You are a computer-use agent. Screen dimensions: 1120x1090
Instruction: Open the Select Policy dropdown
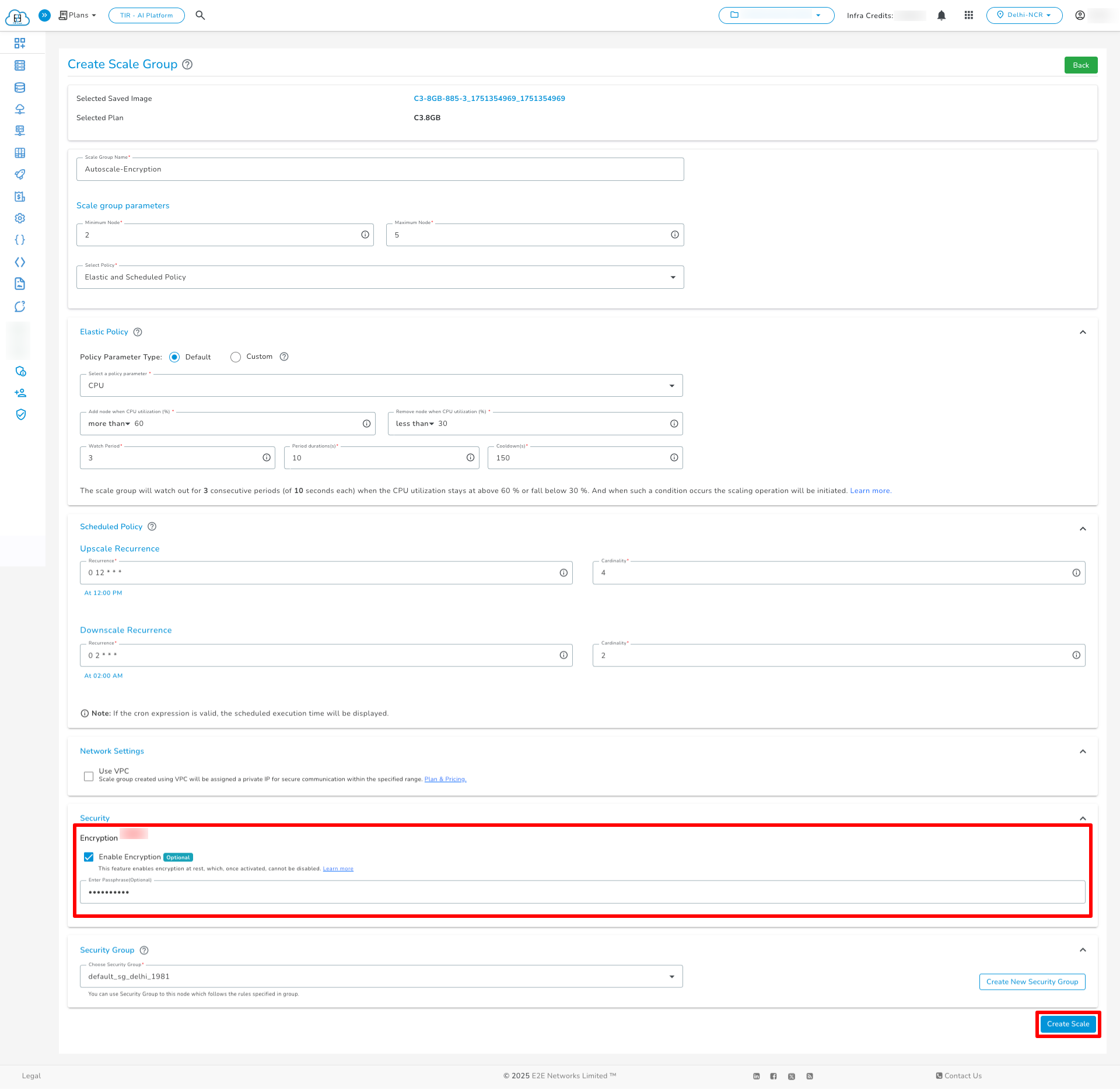[x=672, y=277]
